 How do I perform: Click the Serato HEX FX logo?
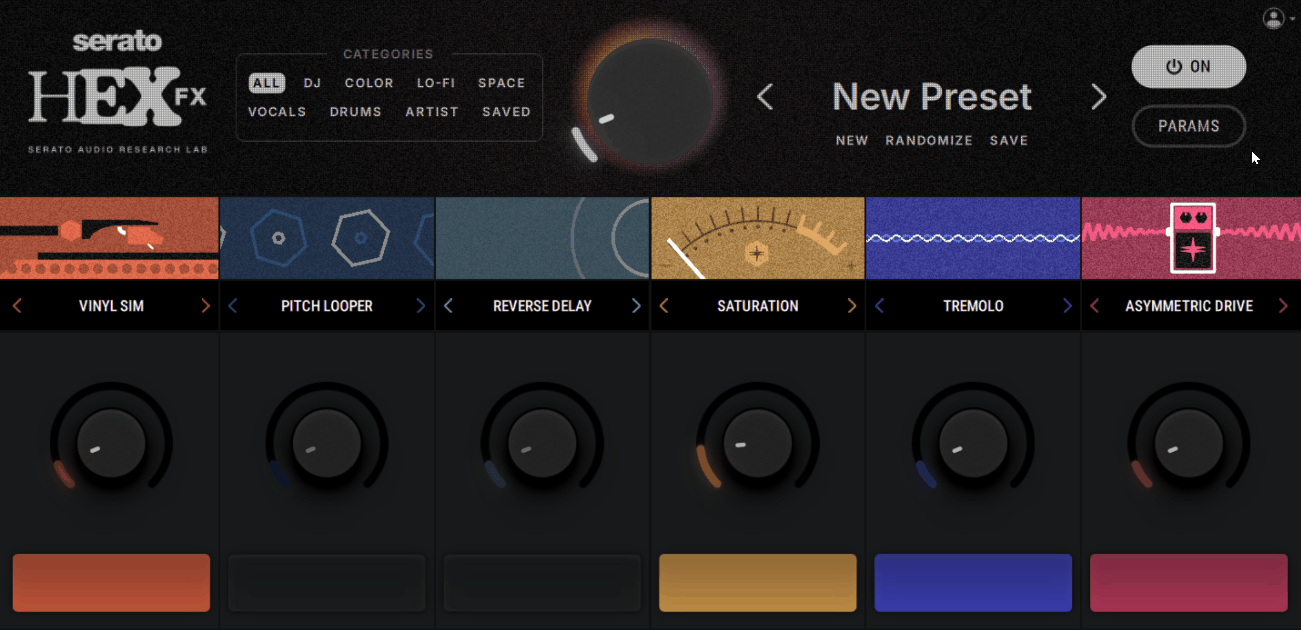pos(118,92)
